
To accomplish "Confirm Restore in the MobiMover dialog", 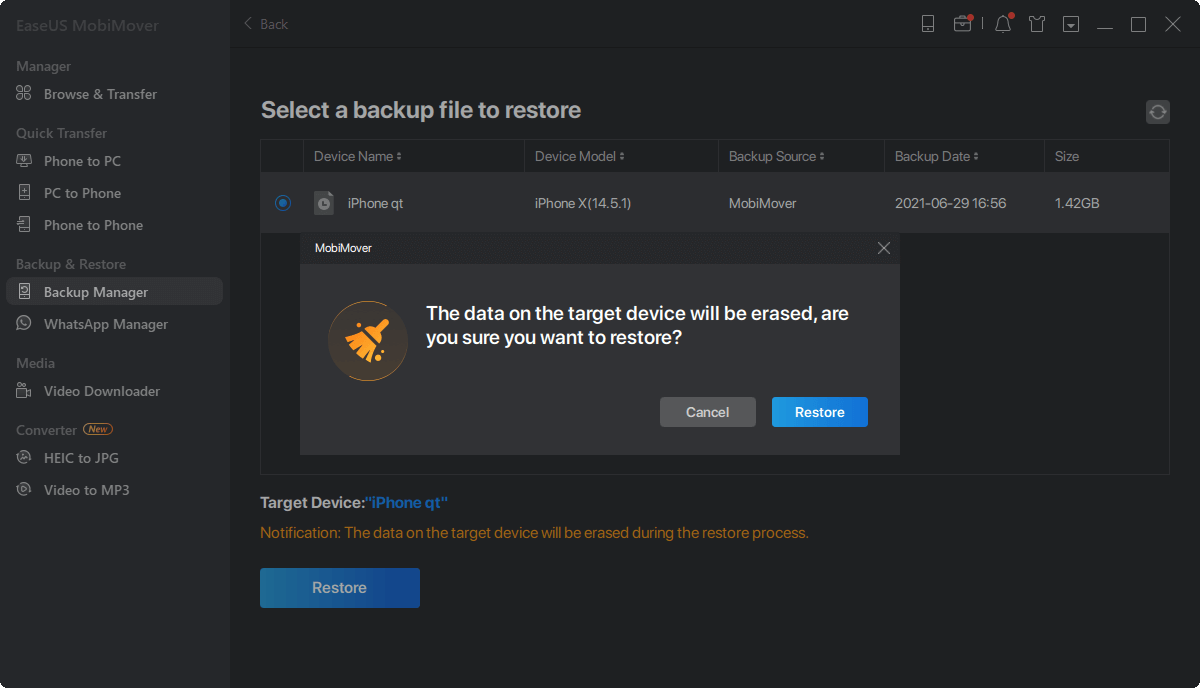I will coord(819,412).
